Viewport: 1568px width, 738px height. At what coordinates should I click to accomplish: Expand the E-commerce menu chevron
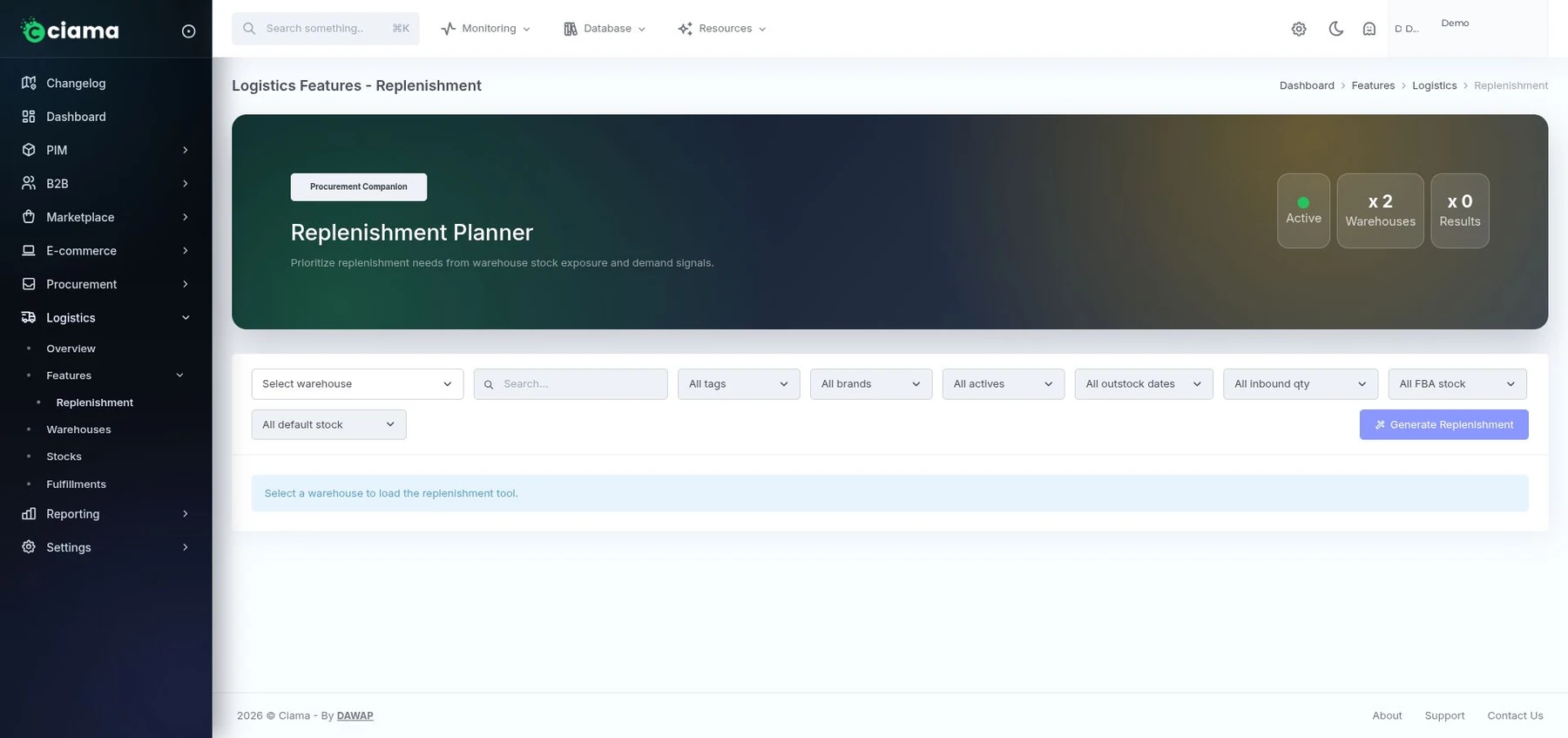(x=186, y=251)
